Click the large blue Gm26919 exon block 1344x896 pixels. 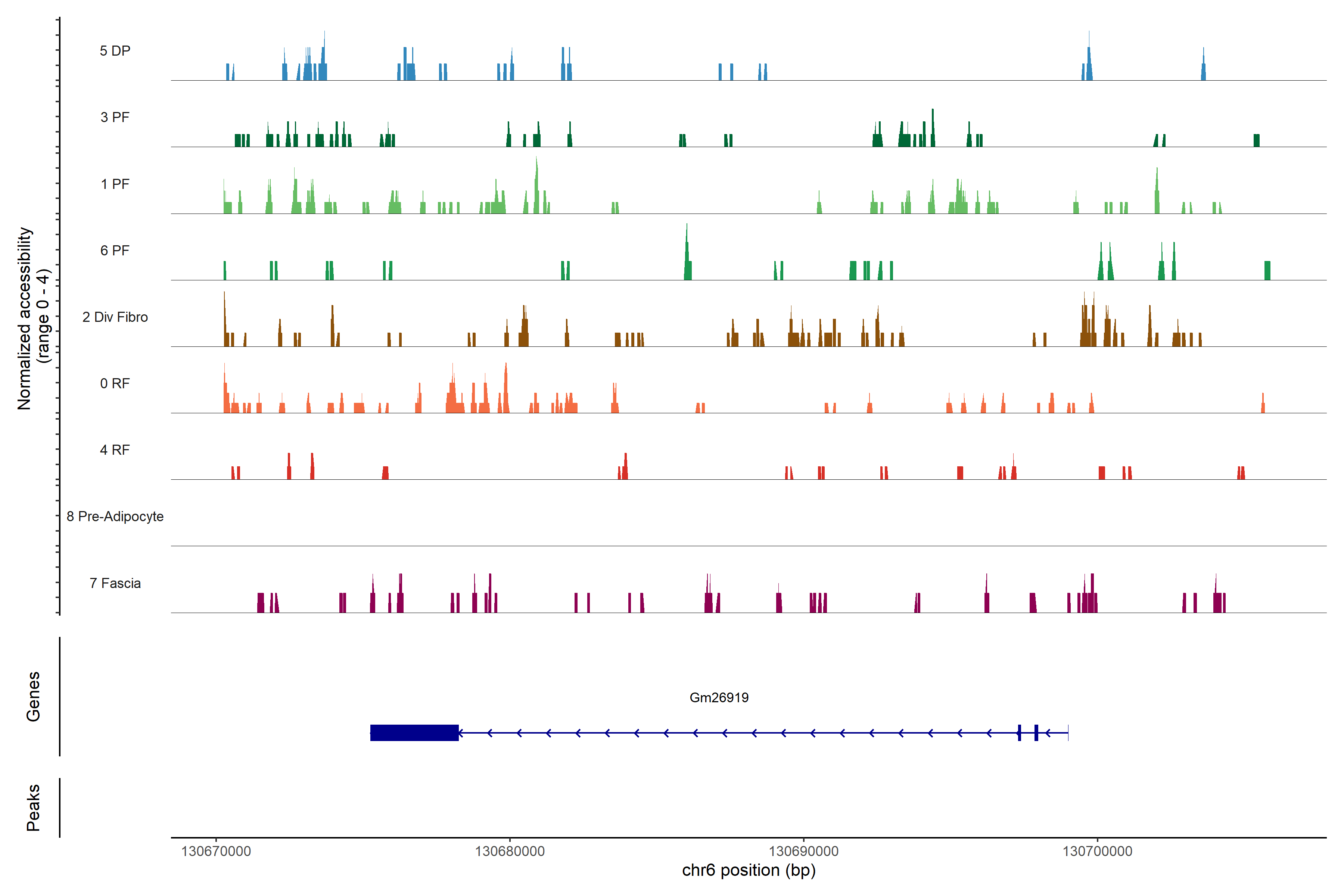[414, 732]
